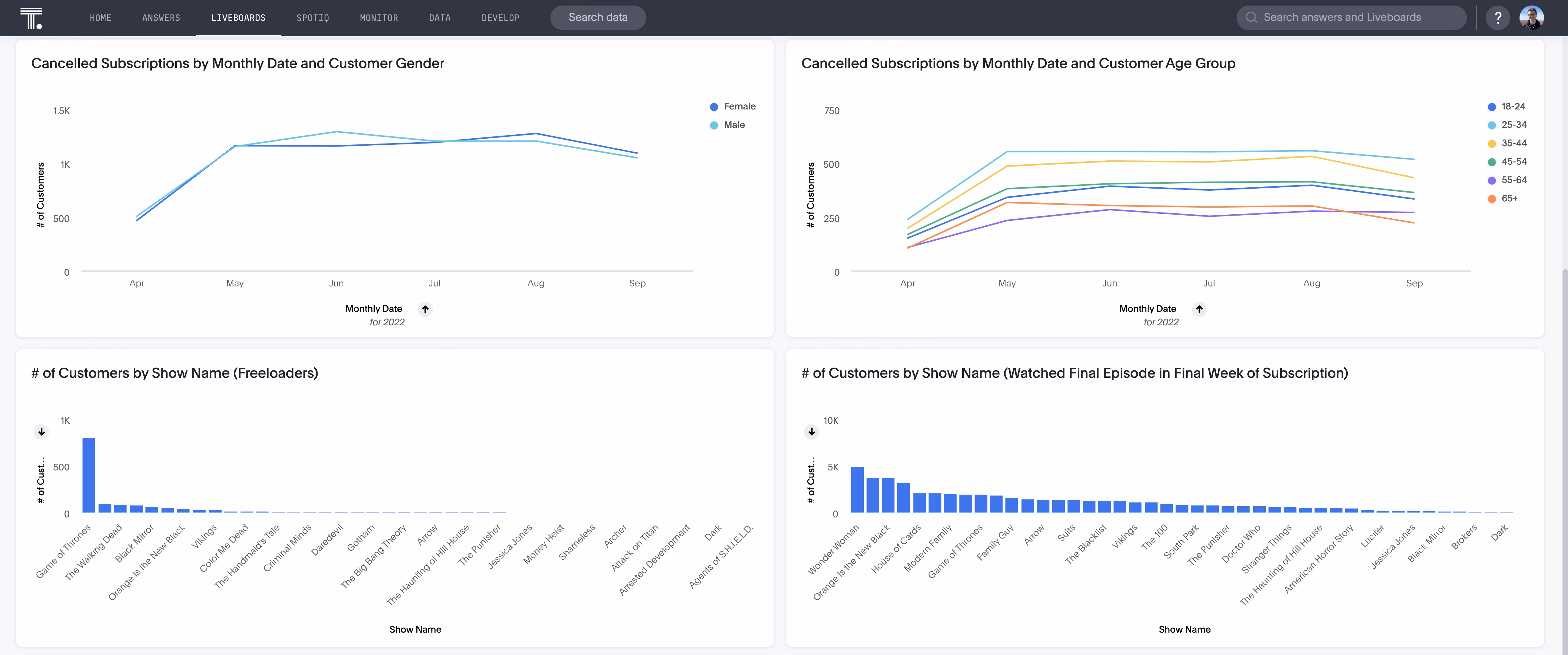The width and height of the screenshot is (1568, 655).
Task: Toggle the 35-44 age group legend
Action: tap(1507, 143)
